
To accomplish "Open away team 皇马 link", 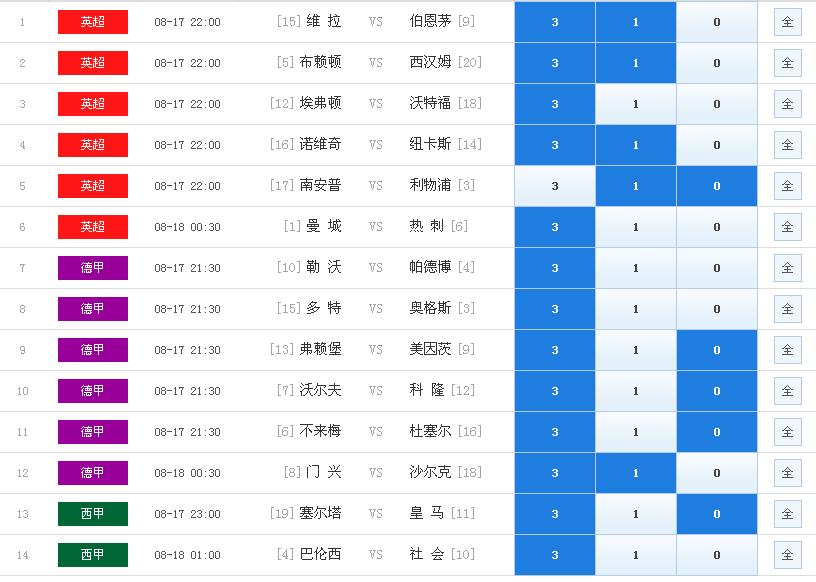I will click(427, 513).
